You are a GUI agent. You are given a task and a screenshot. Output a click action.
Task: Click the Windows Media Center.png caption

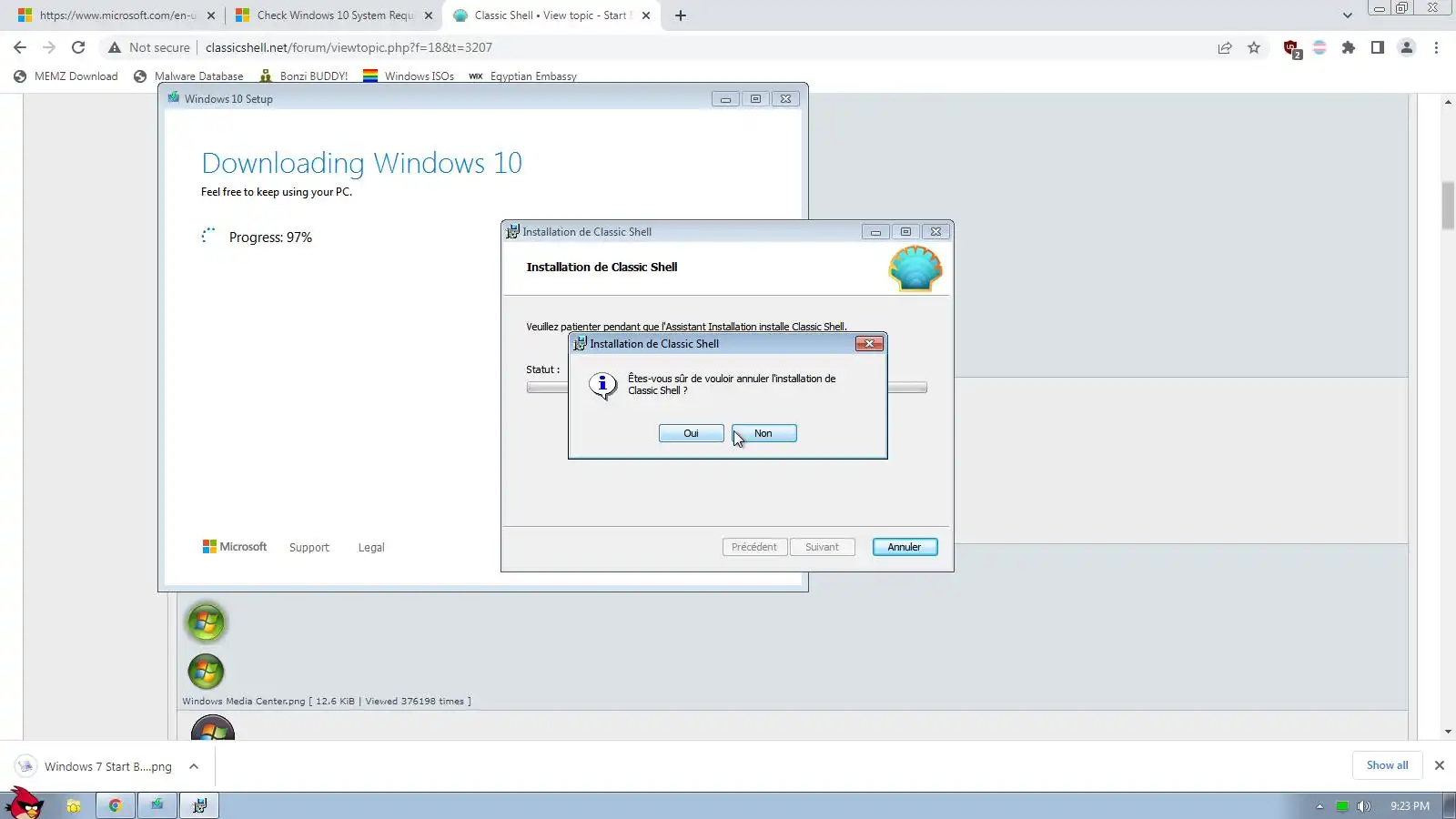tap(327, 701)
